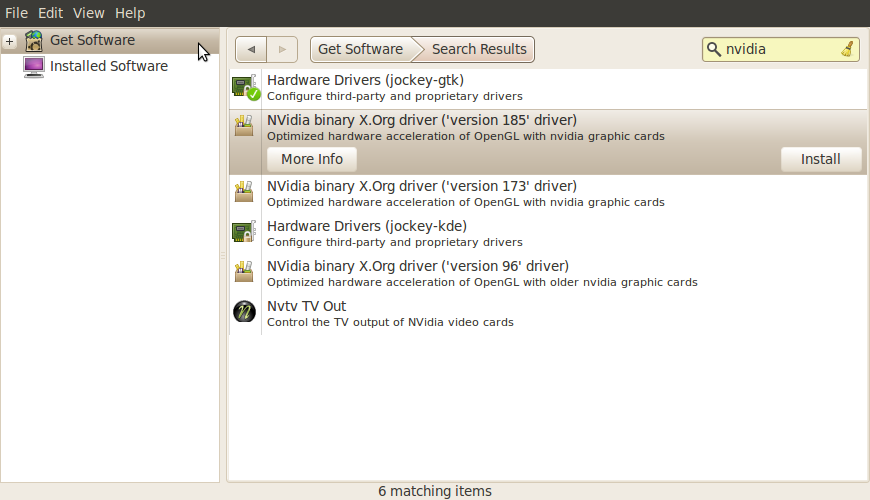Go back using the left arrow button
This screenshot has width=870, height=500.
point(251,49)
